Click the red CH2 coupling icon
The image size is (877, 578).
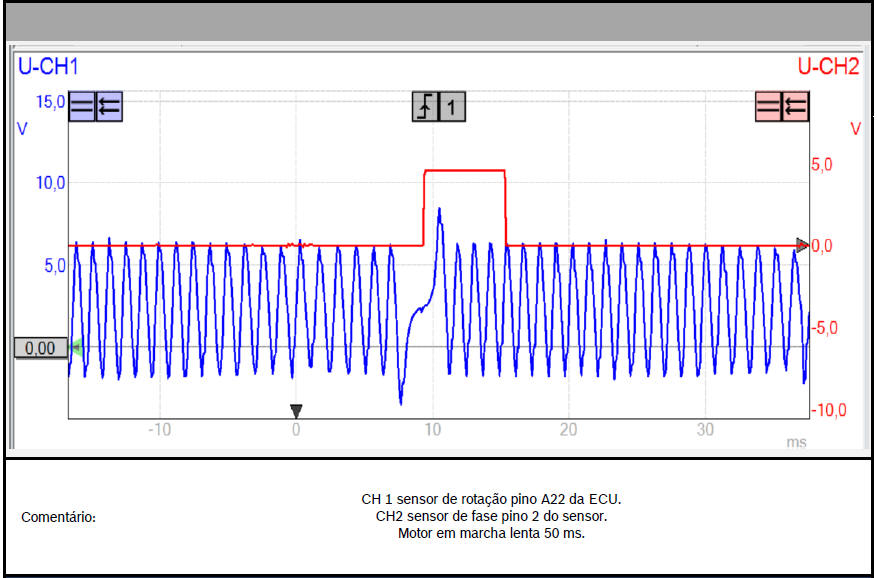[x=769, y=106]
